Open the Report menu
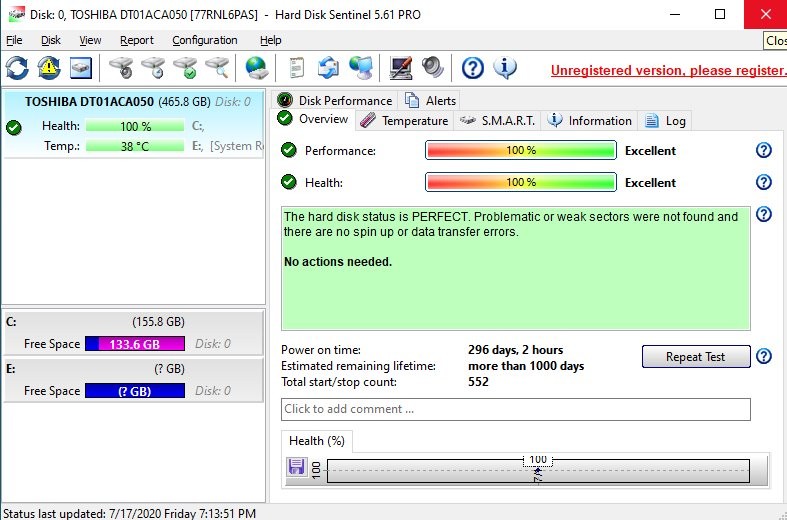 [137, 40]
